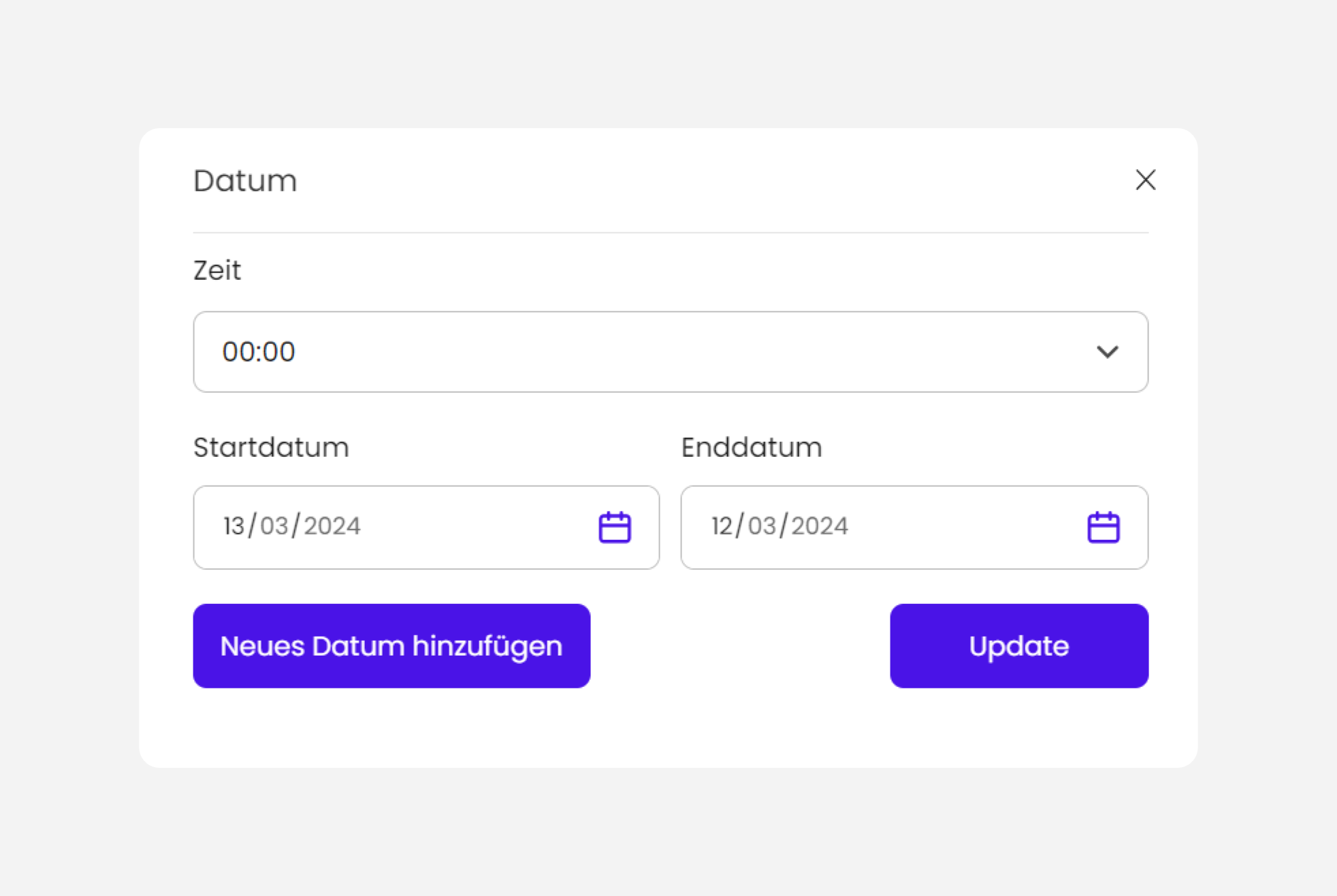Click the Datum dialog title
The image size is (1337, 896).
(245, 181)
